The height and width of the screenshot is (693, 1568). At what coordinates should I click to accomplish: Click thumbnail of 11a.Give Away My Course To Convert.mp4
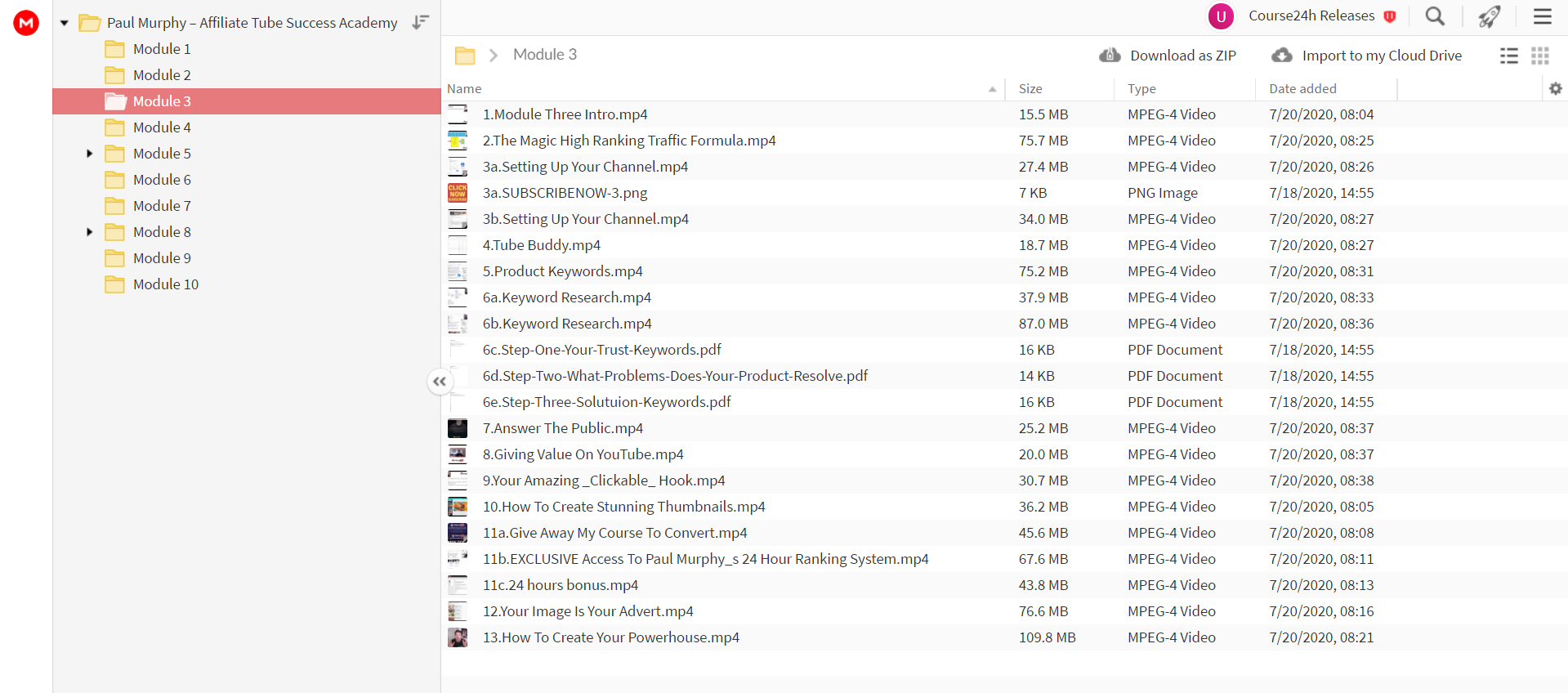pyautogui.click(x=458, y=533)
